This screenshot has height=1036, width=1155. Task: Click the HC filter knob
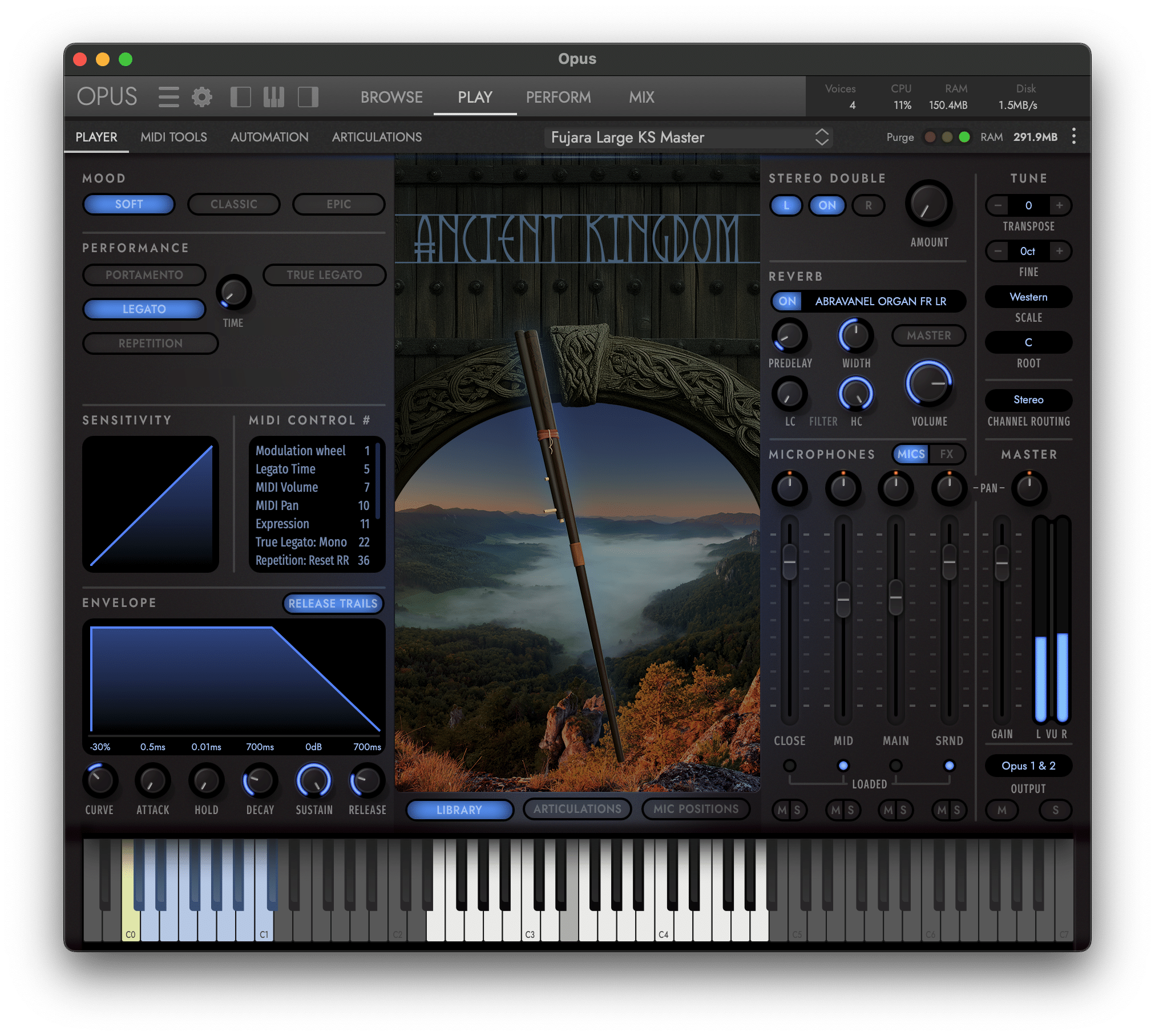click(855, 394)
